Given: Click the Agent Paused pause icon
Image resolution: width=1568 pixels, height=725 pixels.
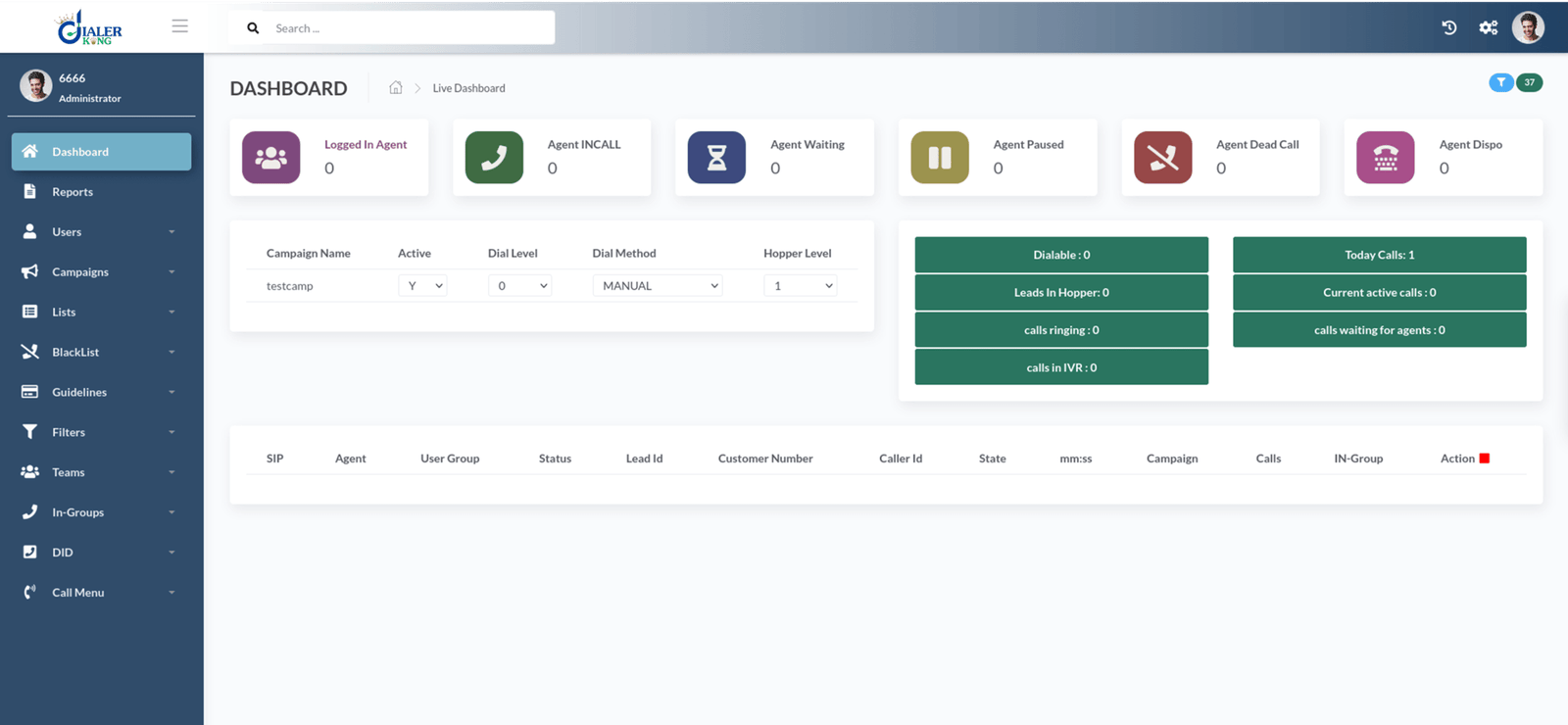Looking at the screenshot, I should pyautogui.click(x=940, y=158).
